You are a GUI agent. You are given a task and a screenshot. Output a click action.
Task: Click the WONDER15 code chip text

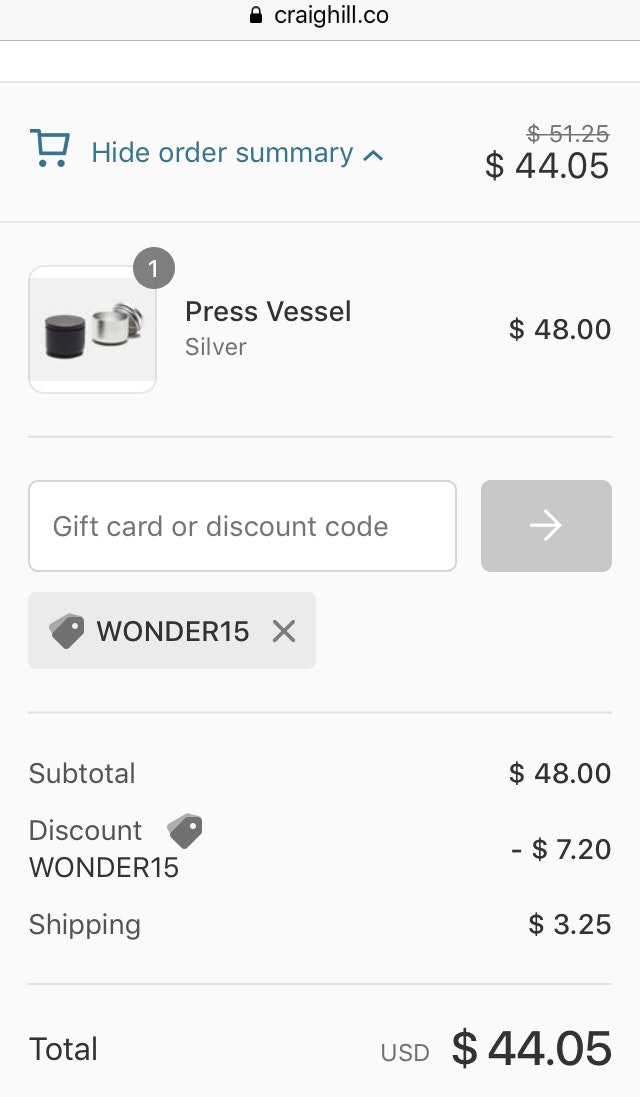(172, 631)
